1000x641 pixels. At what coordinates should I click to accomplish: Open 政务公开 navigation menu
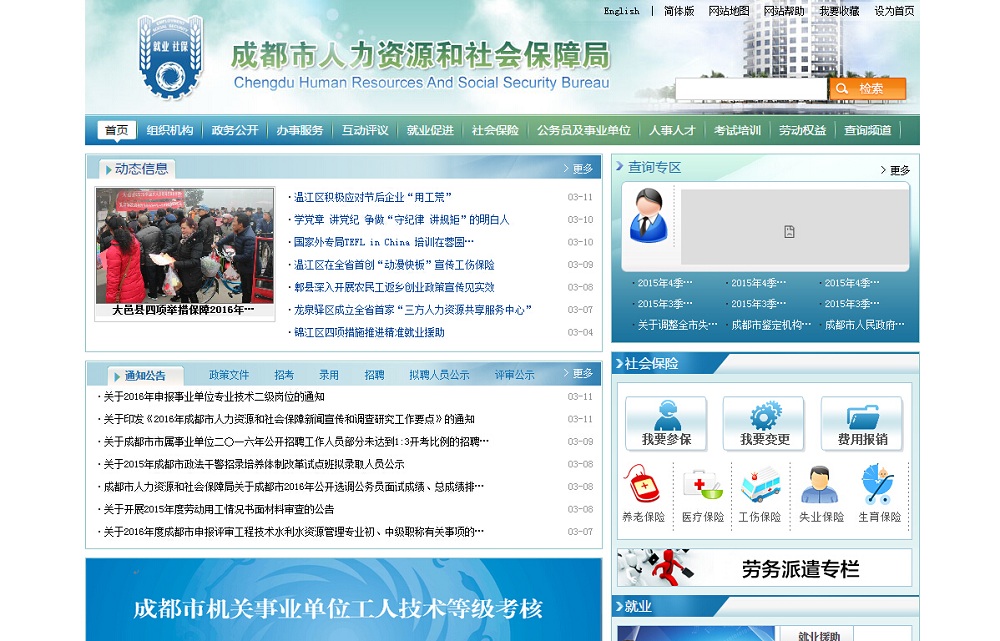[x=235, y=130]
